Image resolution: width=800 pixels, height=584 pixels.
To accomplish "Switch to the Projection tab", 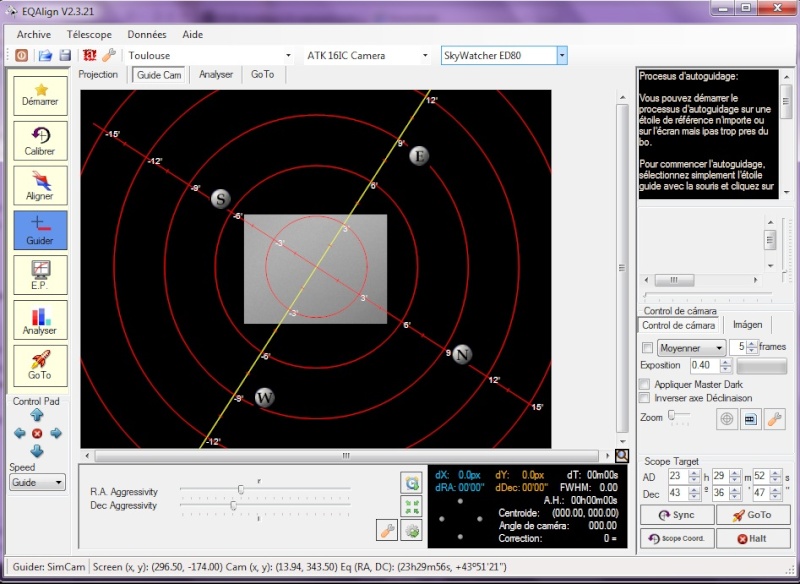I will 98,74.
